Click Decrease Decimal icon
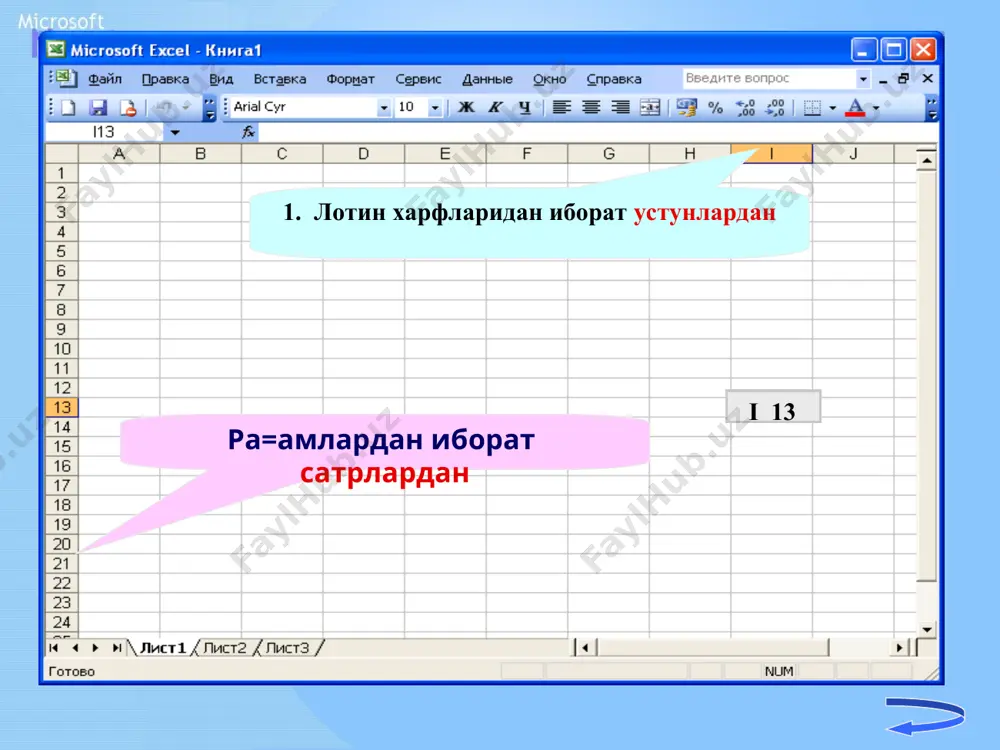 775,107
